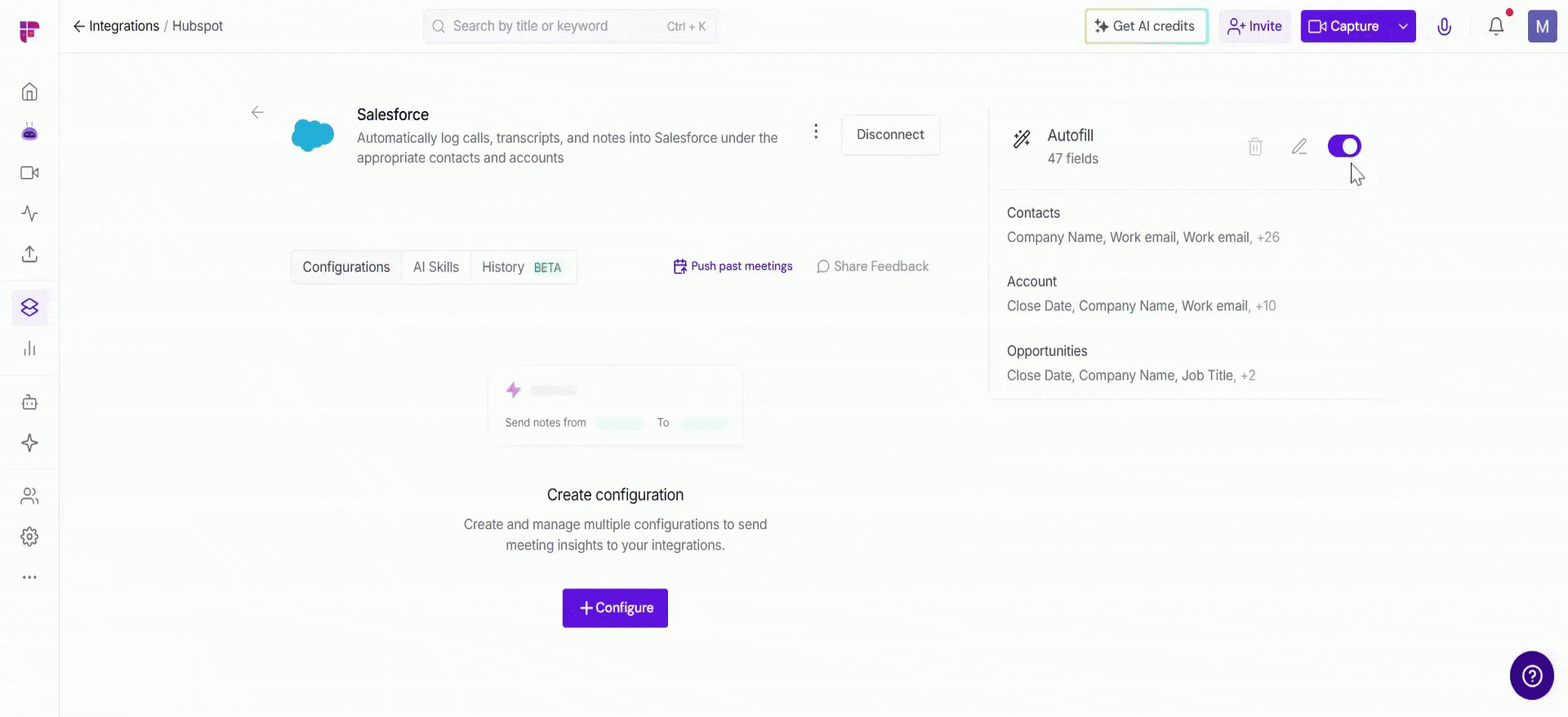1568x717 pixels.
Task: Switch to the History BETA tab
Action: click(x=523, y=267)
